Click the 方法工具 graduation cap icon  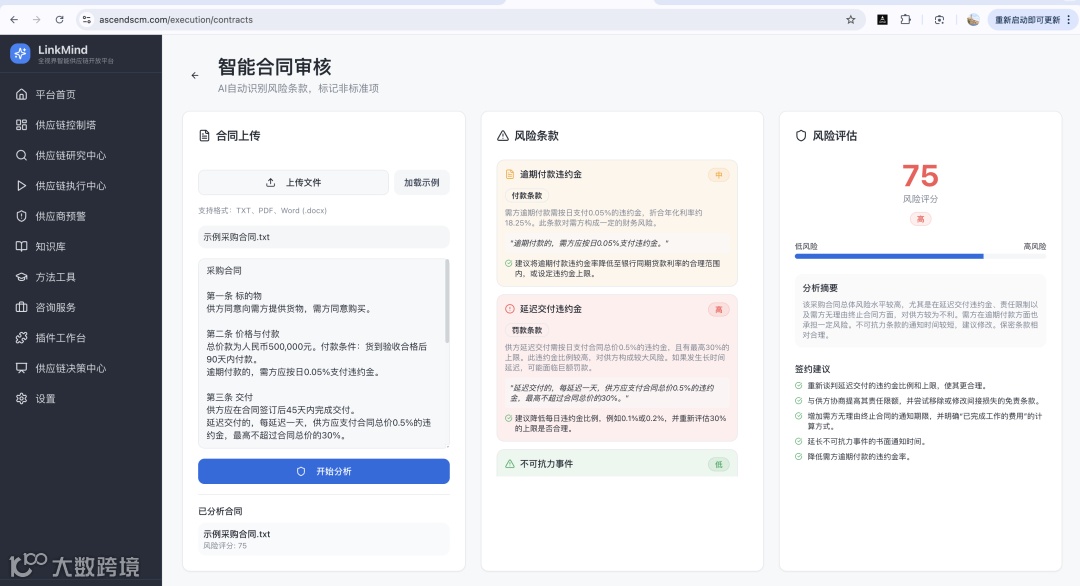click(21, 277)
